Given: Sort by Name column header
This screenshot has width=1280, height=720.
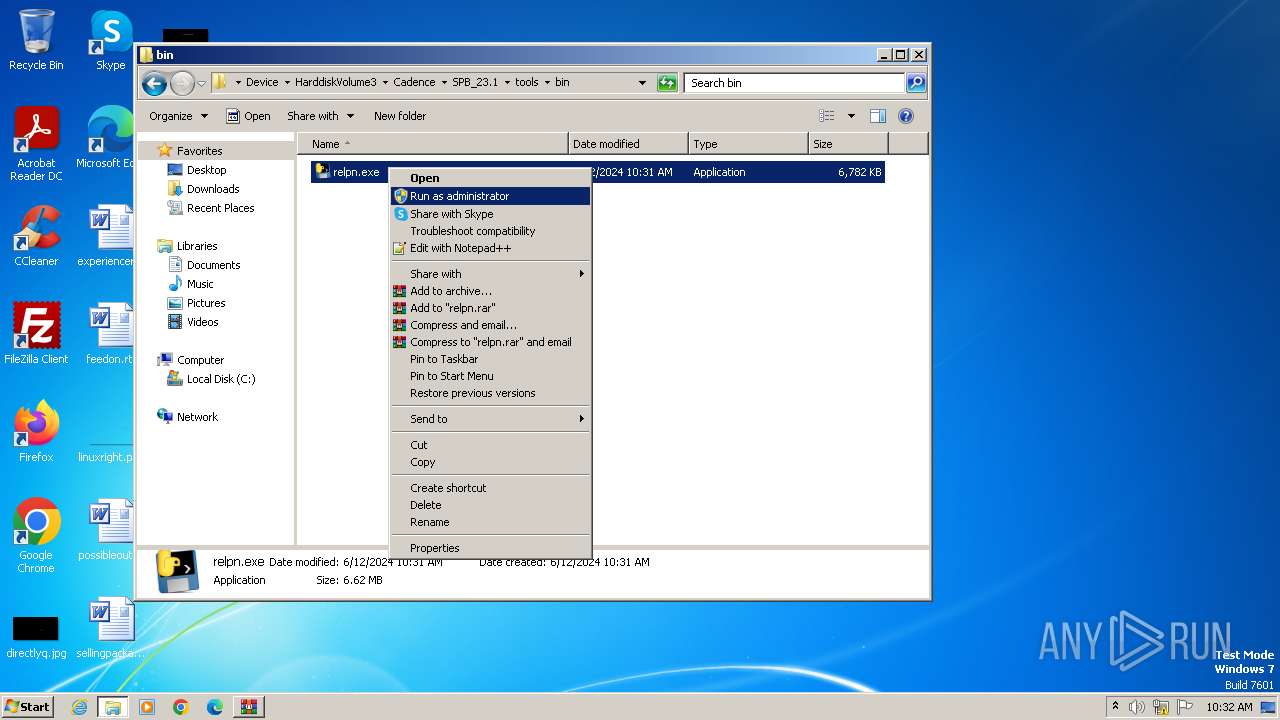Looking at the screenshot, I should click(433, 144).
